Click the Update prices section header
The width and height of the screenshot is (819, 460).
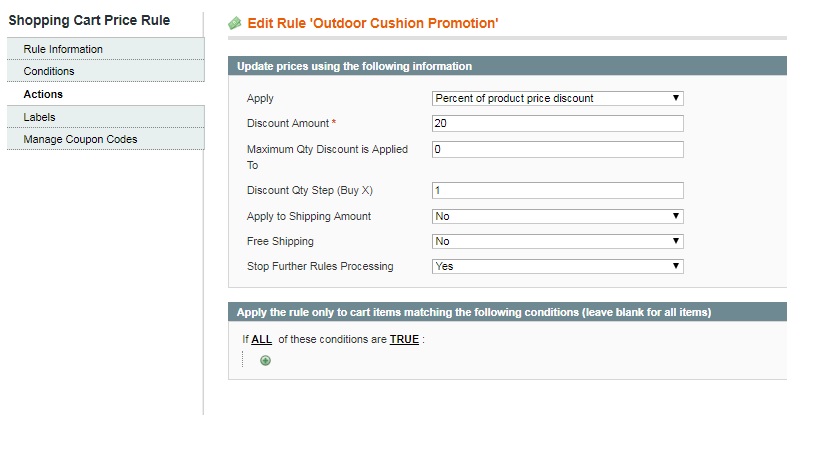coord(507,66)
